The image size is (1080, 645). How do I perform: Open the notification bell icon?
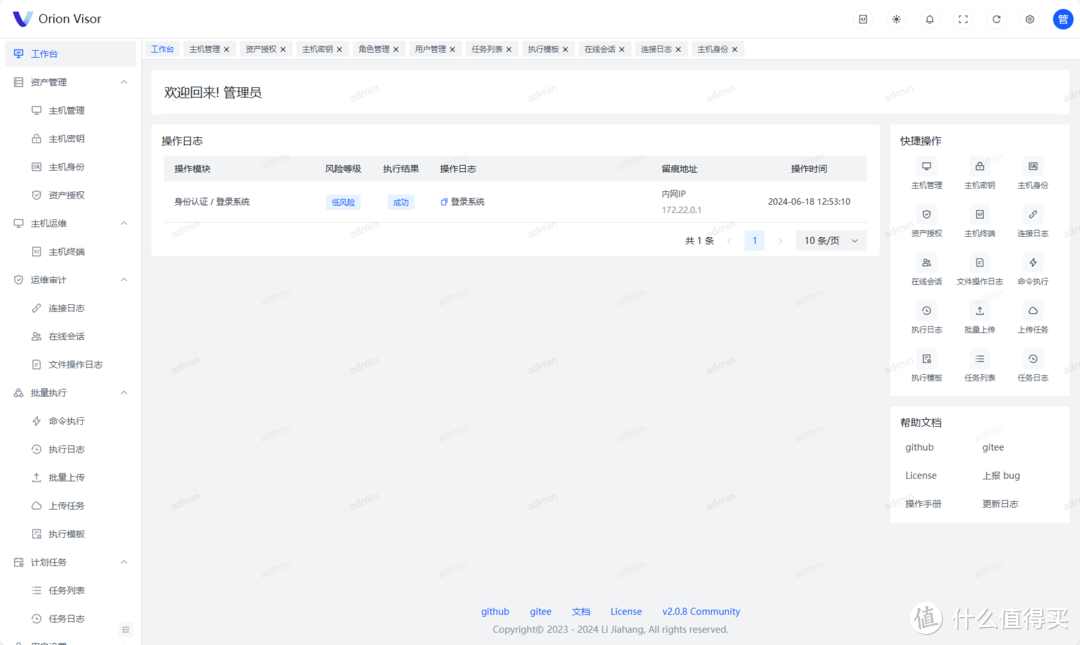tap(929, 18)
